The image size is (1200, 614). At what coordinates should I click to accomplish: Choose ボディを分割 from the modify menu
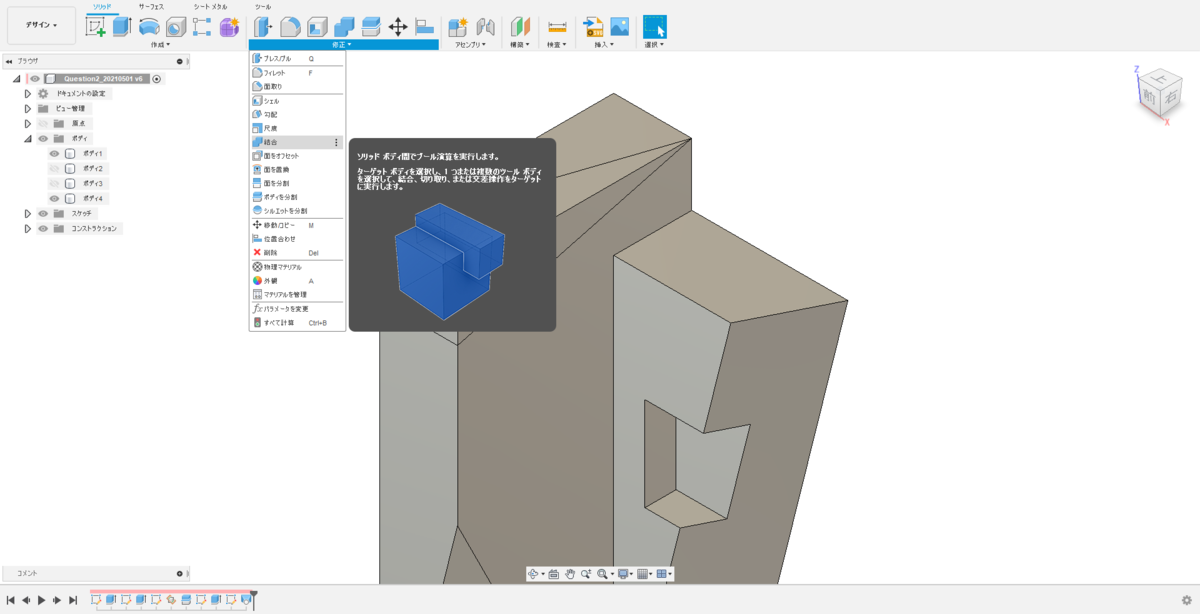click(x=297, y=197)
